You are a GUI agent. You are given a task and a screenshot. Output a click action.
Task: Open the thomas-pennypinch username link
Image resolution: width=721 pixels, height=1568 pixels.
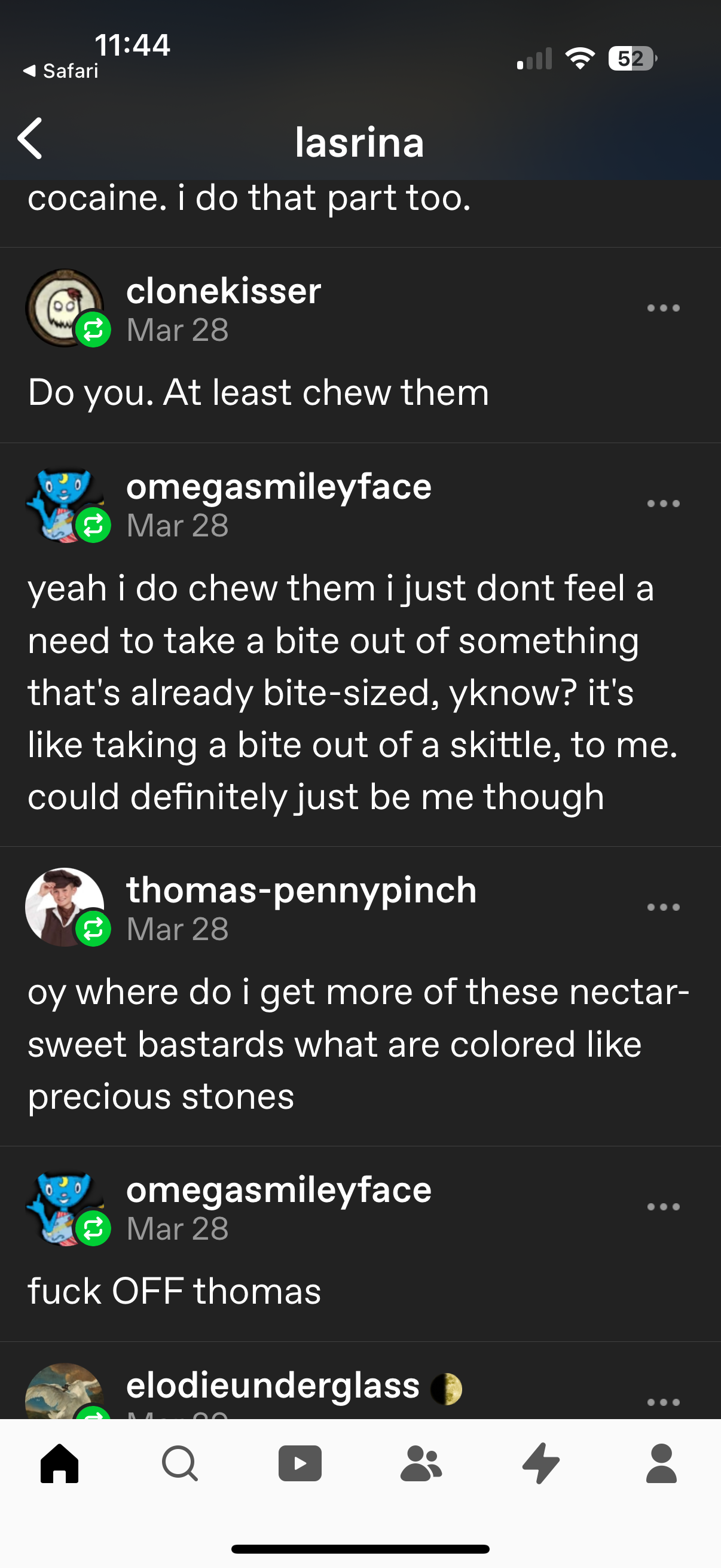coord(301,890)
